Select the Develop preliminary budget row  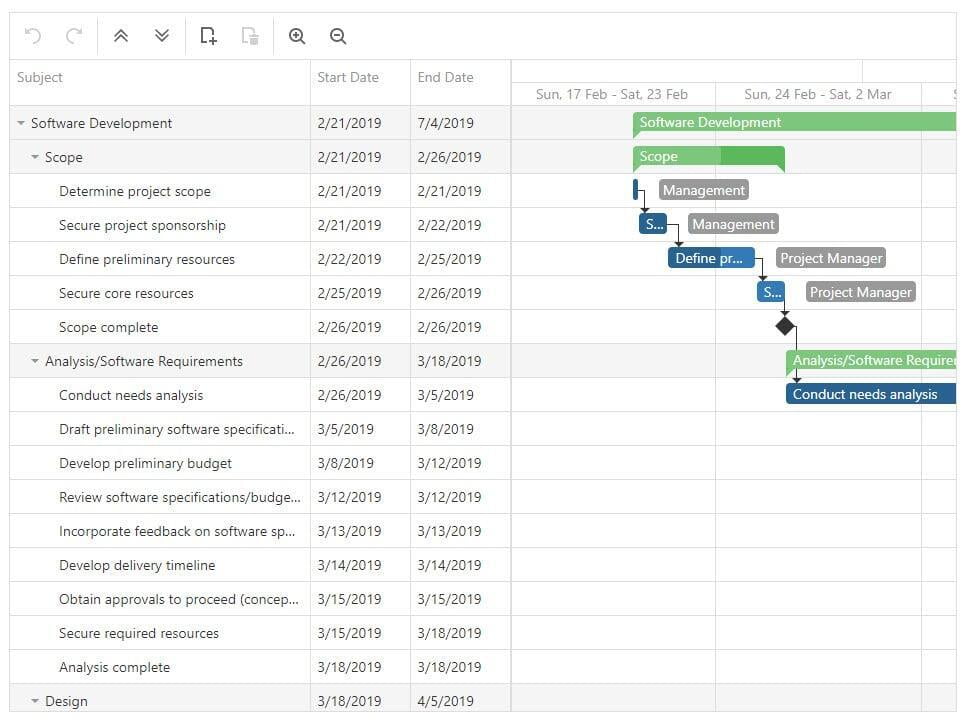click(x=145, y=464)
